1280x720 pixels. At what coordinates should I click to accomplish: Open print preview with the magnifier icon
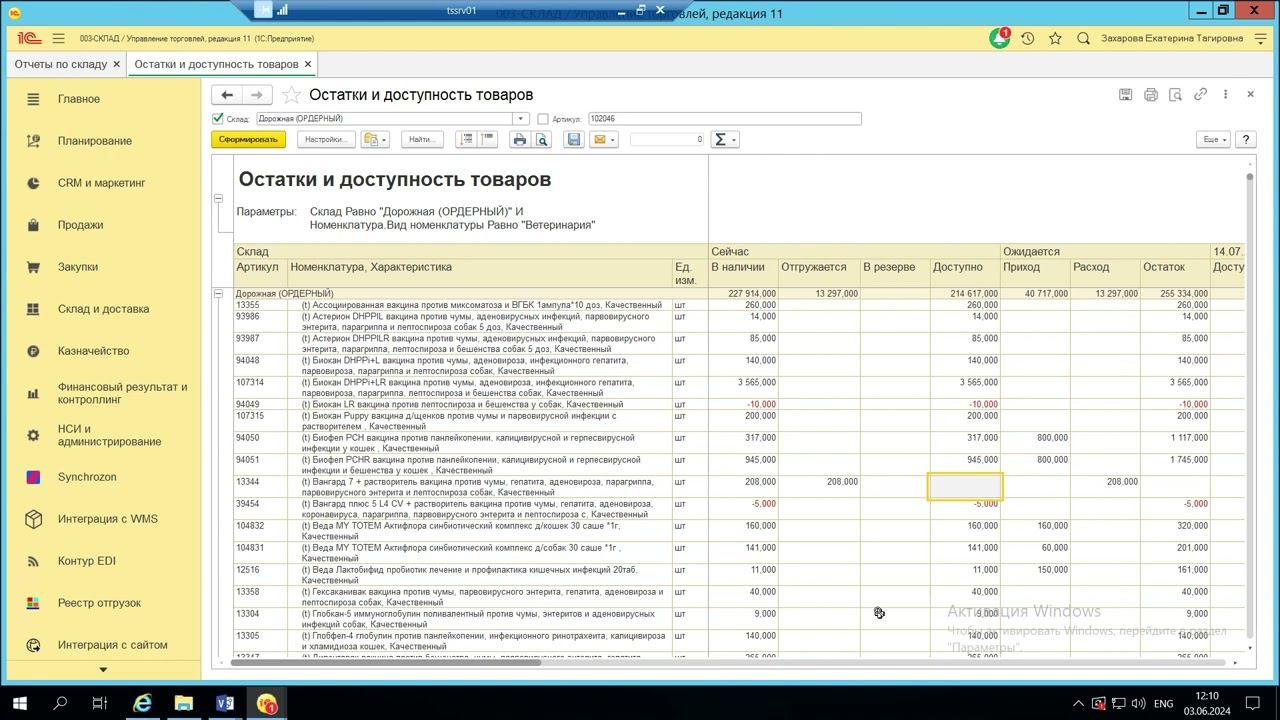[542, 140]
